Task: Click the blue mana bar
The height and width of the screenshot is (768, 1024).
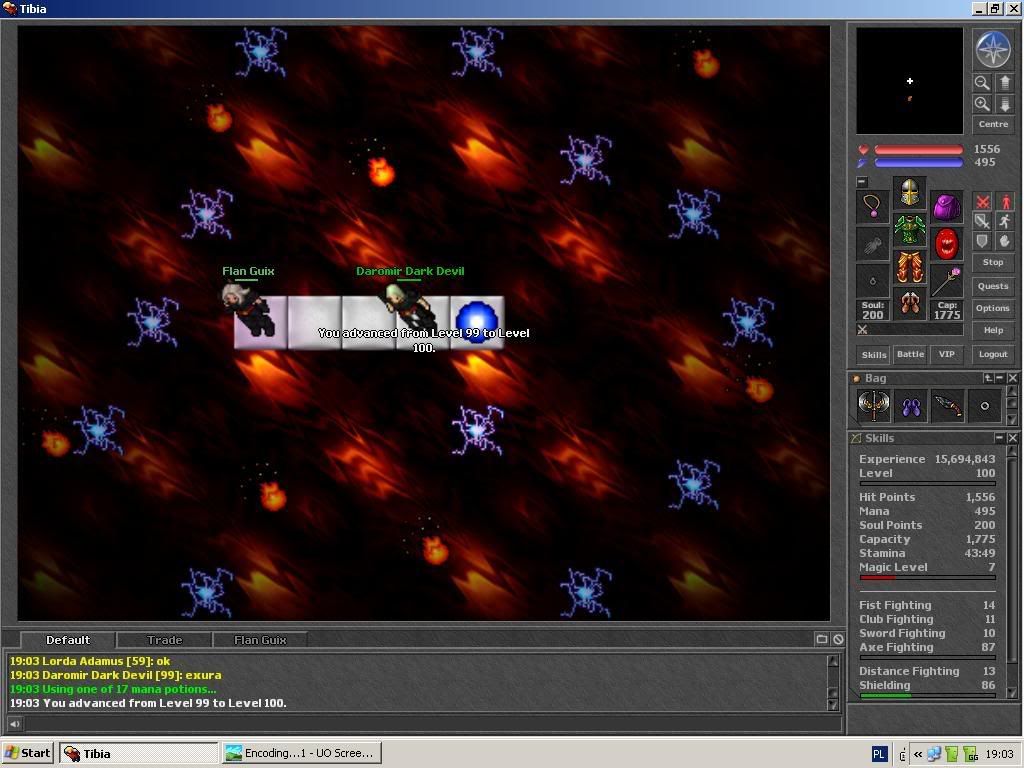Action: (918, 163)
